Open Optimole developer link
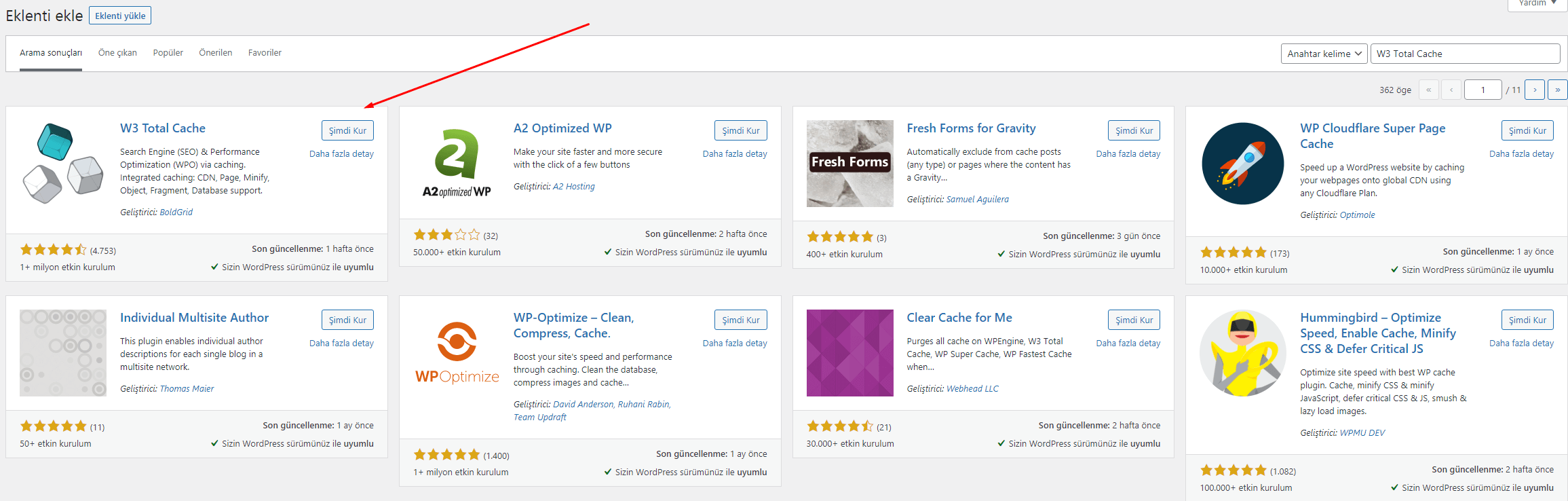1568x501 pixels. click(x=1358, y=215)
